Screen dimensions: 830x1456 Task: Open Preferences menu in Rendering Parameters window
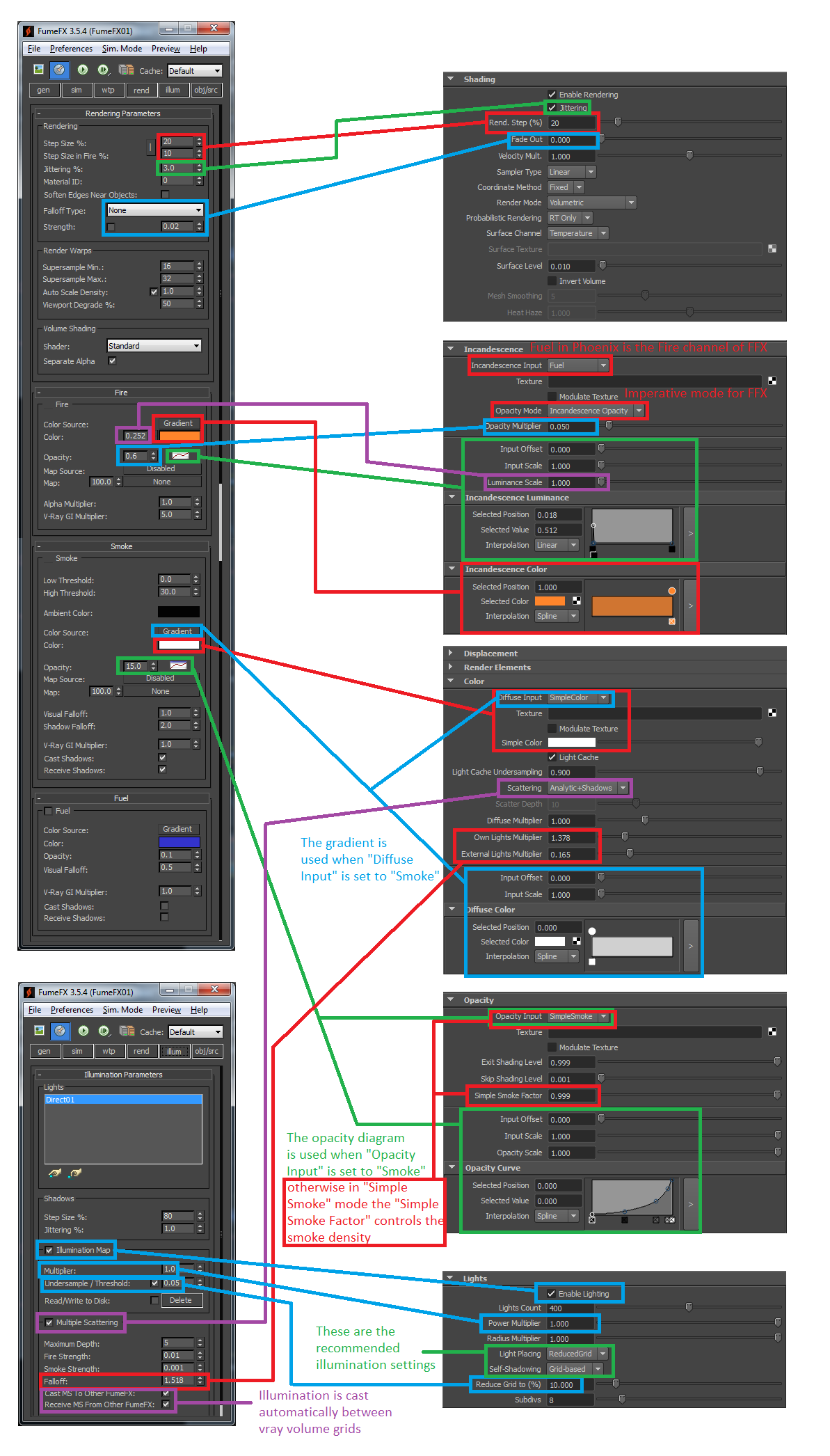pyautogui.click(x=71, y=49)
